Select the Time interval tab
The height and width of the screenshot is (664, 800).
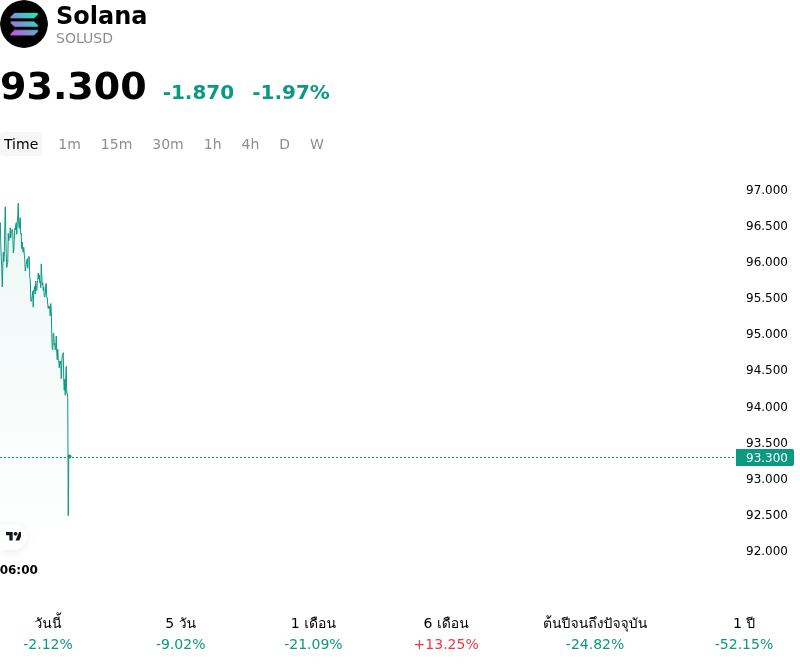click(x=21, y=144)
